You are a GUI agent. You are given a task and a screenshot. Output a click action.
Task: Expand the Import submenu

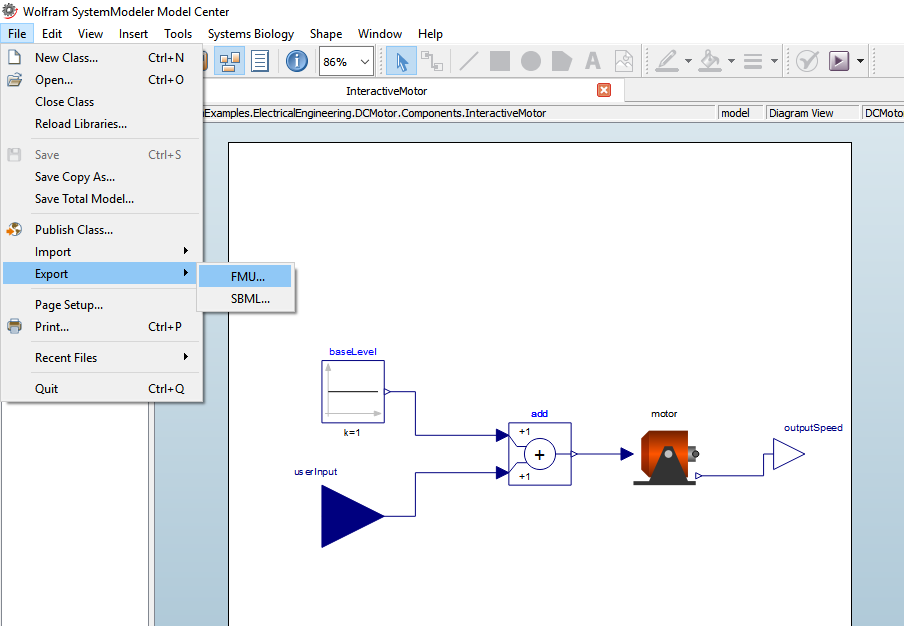(102, 252)
